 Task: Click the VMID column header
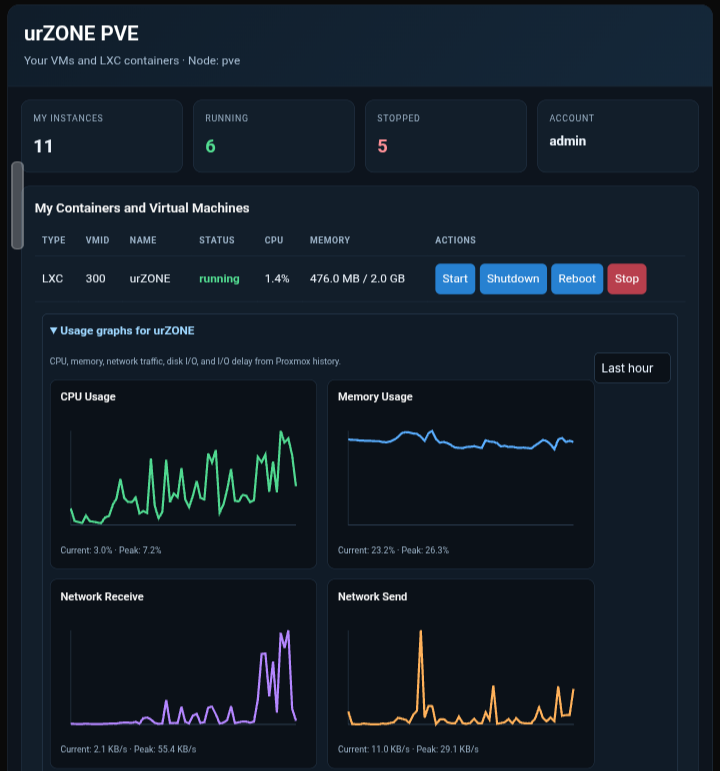97,240
